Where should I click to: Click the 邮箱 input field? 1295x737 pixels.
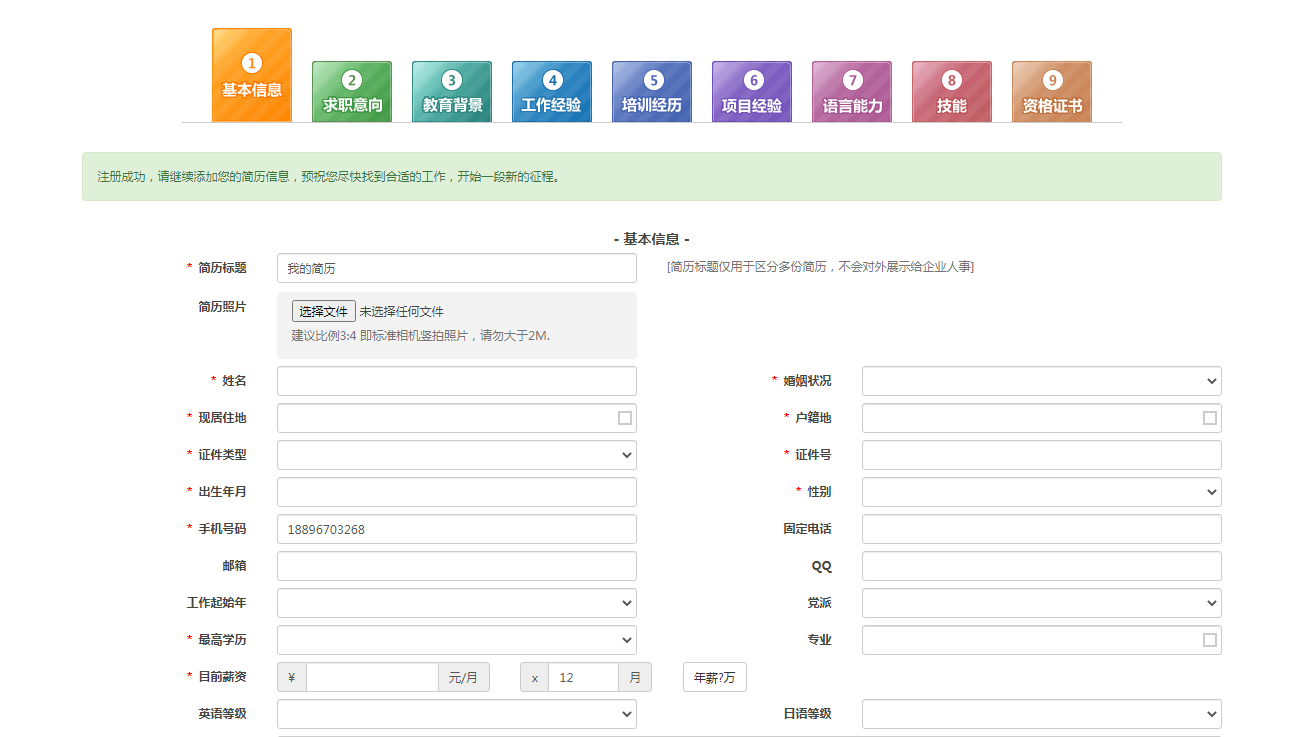[457, 566]
